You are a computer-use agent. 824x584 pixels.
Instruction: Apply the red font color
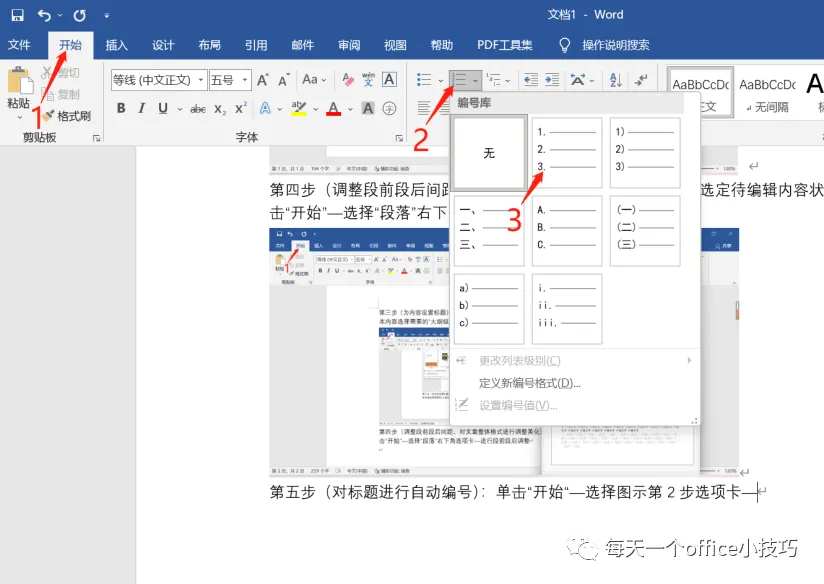click(333, 108)
